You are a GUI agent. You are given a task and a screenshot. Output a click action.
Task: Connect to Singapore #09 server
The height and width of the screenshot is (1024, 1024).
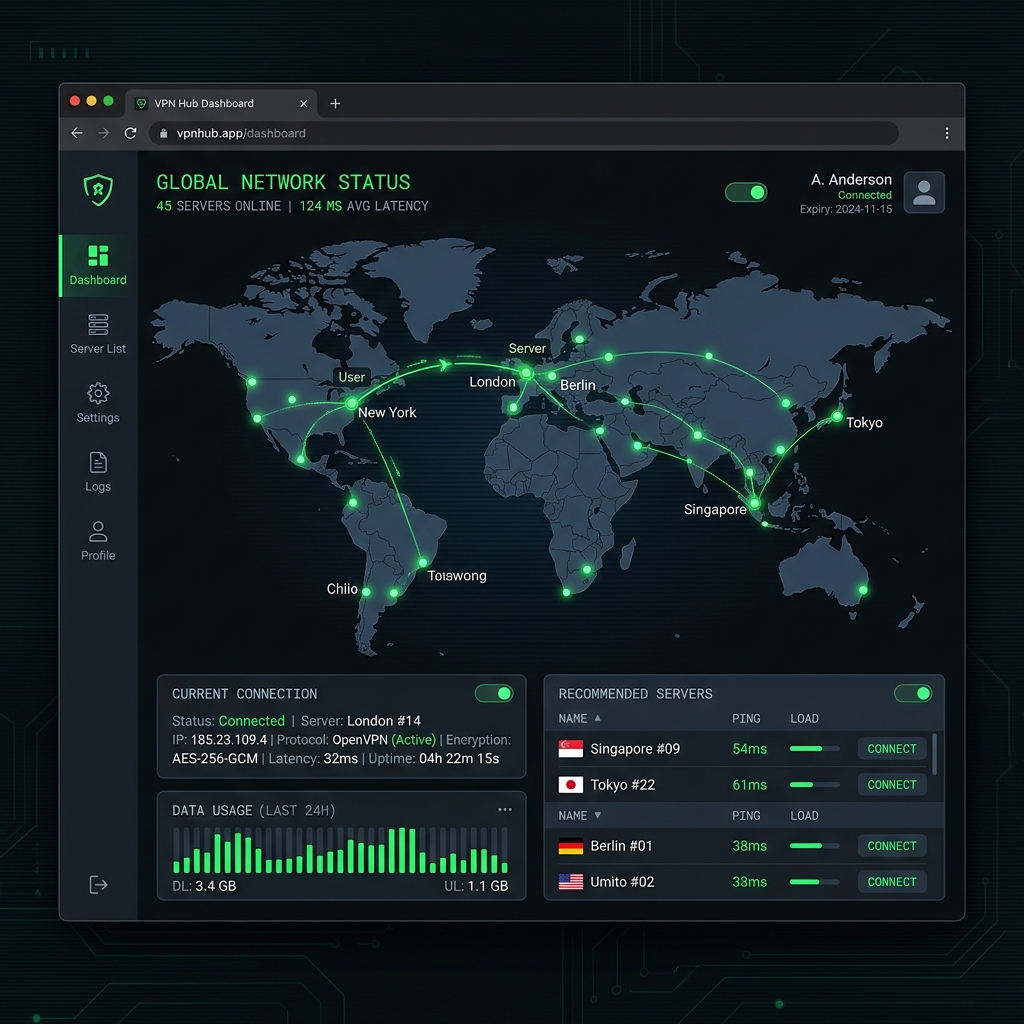point(891,748)
